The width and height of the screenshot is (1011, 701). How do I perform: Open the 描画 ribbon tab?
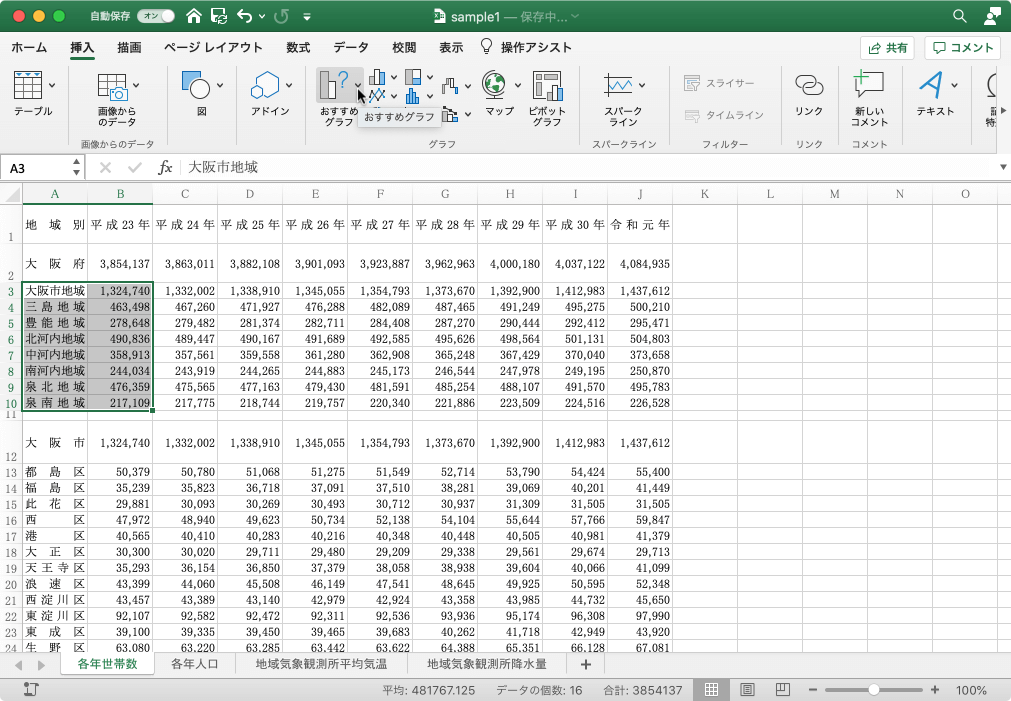tap(130, 48)
